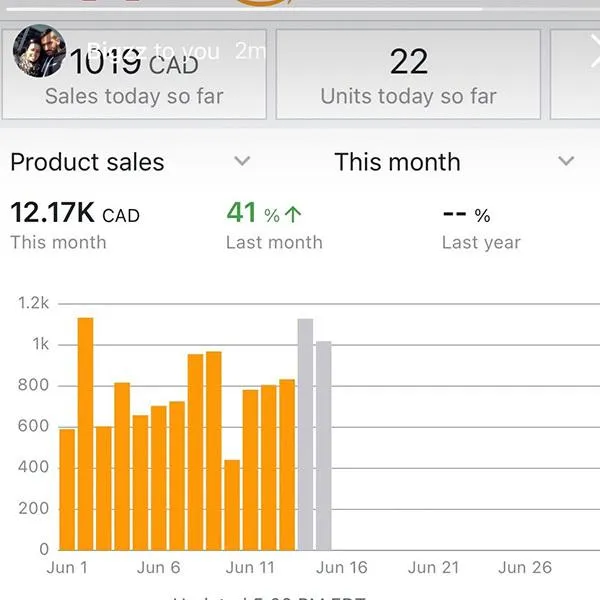Open the Sales today so far card
The image size is (600, 600).
134,74
